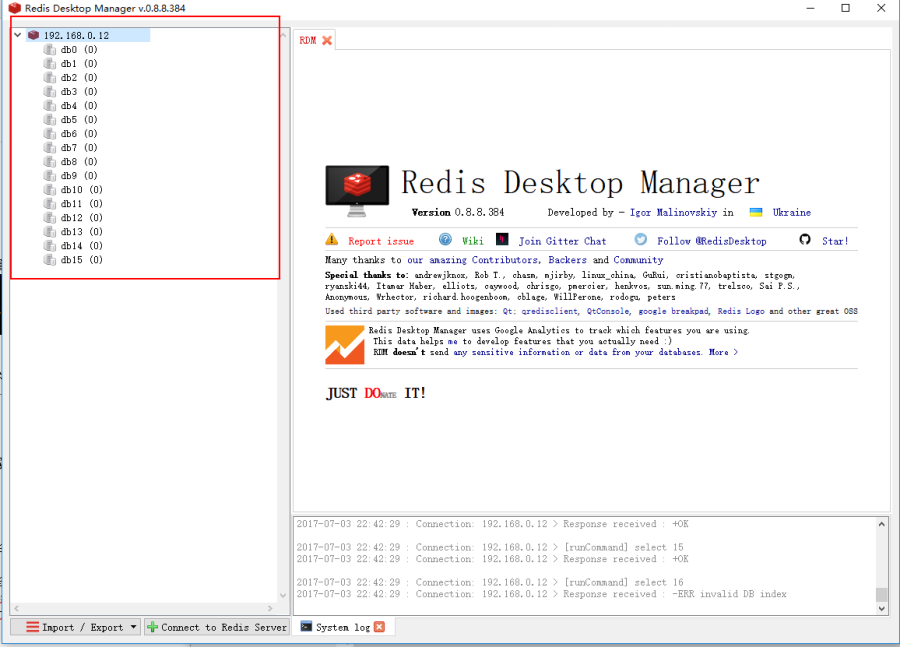This screenshot has width=900, height=647.
Task: Click the Redis Desktop Manager monitor logo
Action: (x=357, y=191)
